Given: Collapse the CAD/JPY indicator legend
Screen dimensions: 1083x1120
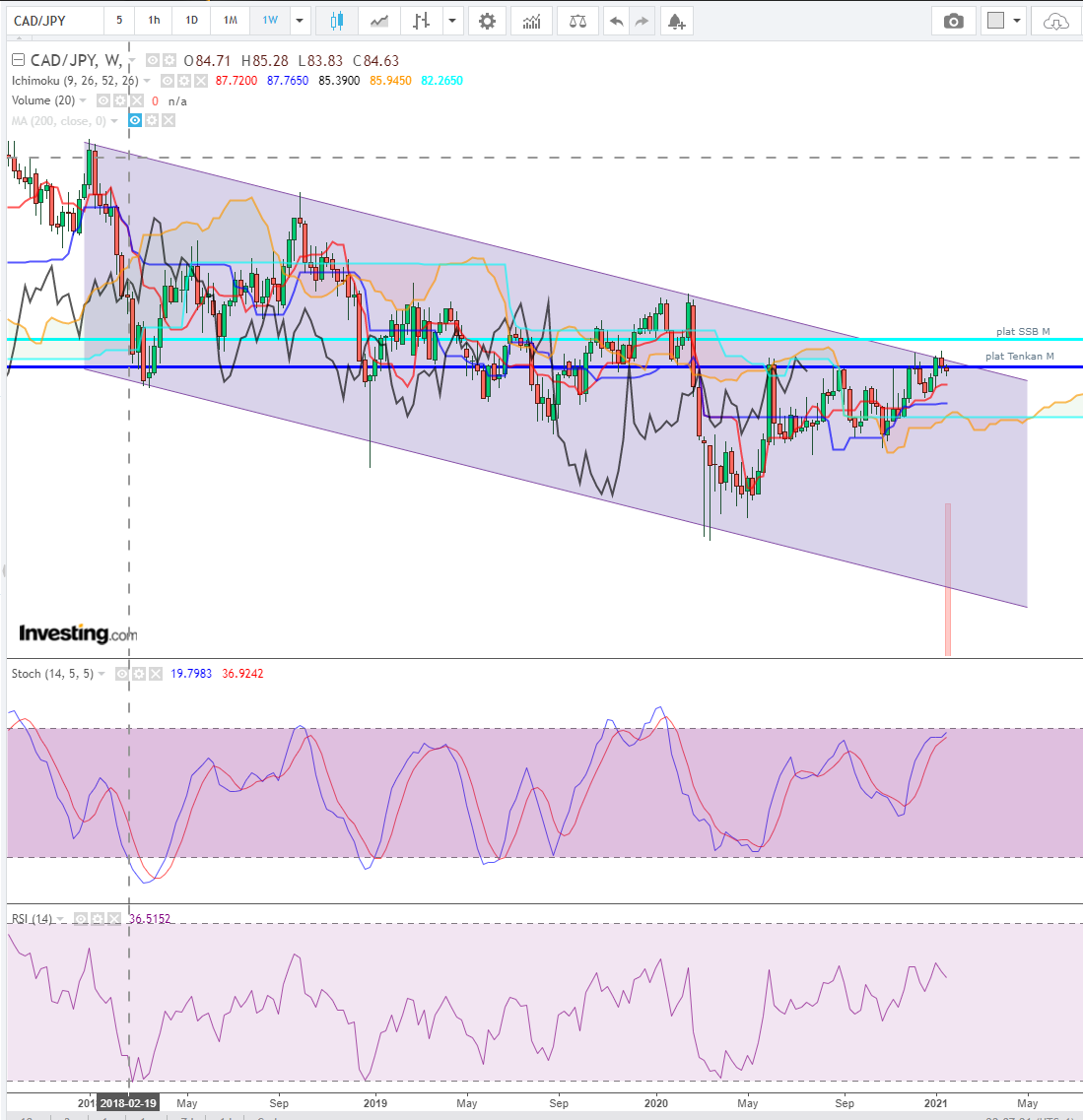Looking at the screenshot, I should coord(18,60).
